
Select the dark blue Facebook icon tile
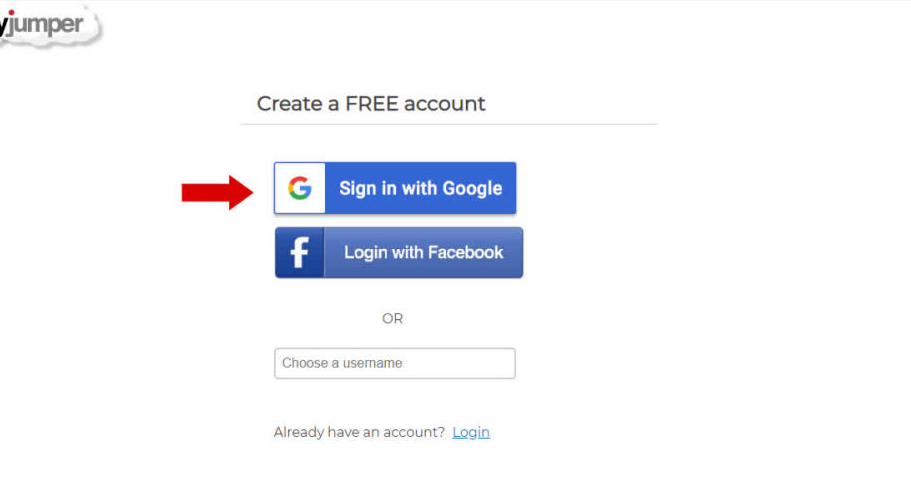[x=299, y=252]
